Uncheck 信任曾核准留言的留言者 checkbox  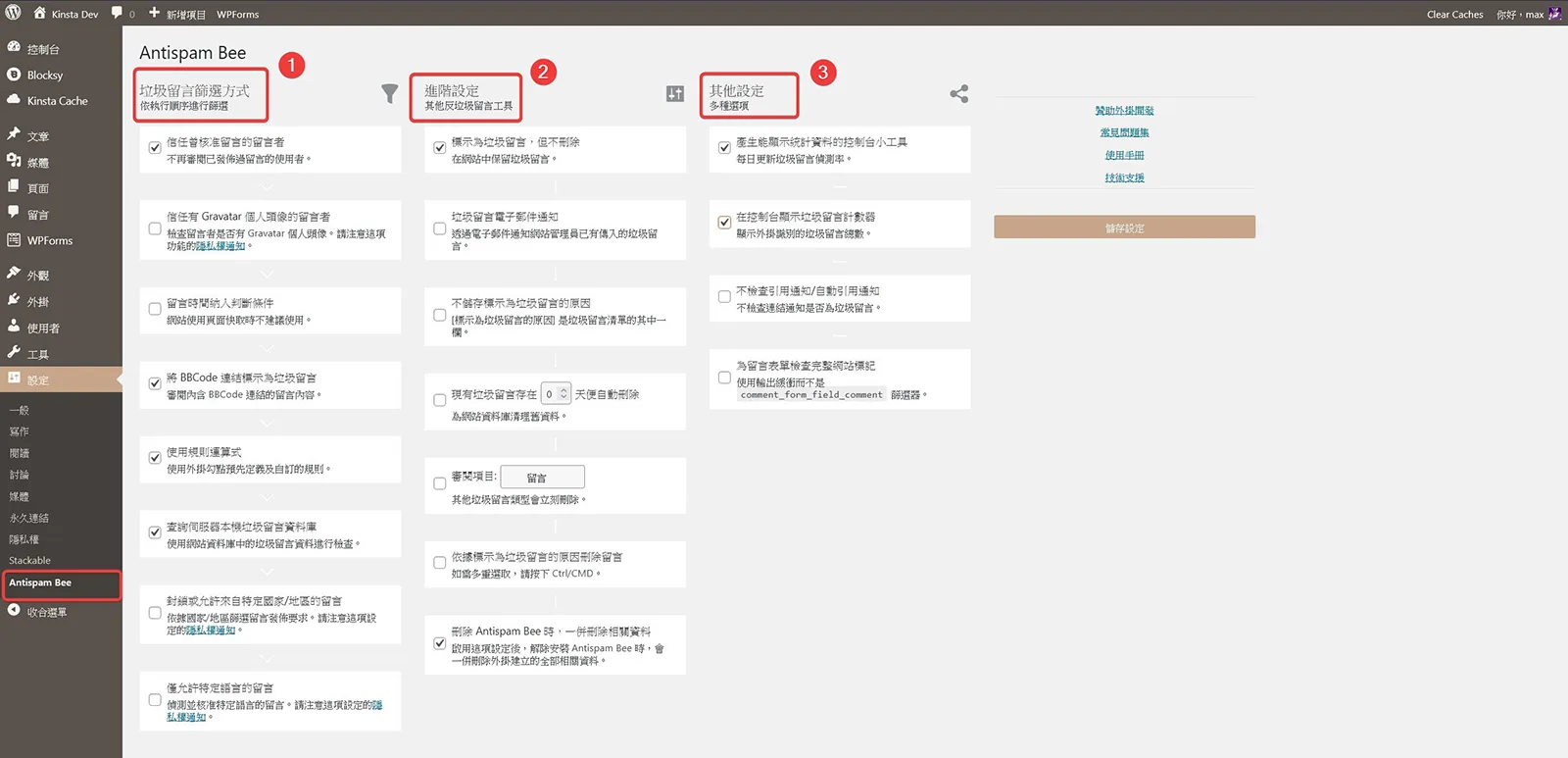point(155,147)
